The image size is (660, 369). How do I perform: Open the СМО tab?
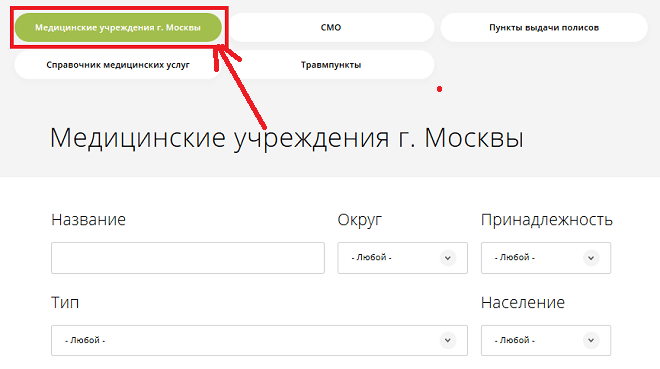click(331, 27)
